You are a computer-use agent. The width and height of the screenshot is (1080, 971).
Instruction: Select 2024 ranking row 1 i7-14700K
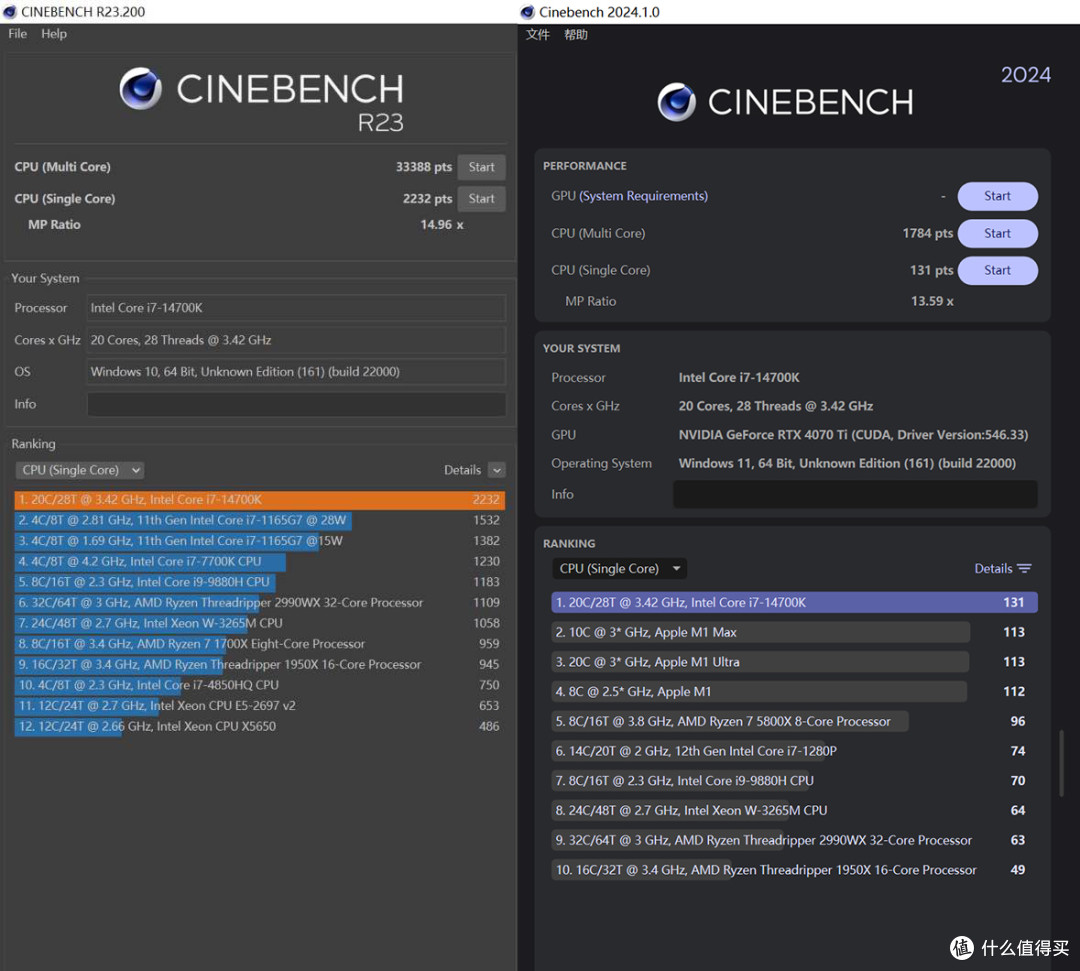(x=794, y=603)
